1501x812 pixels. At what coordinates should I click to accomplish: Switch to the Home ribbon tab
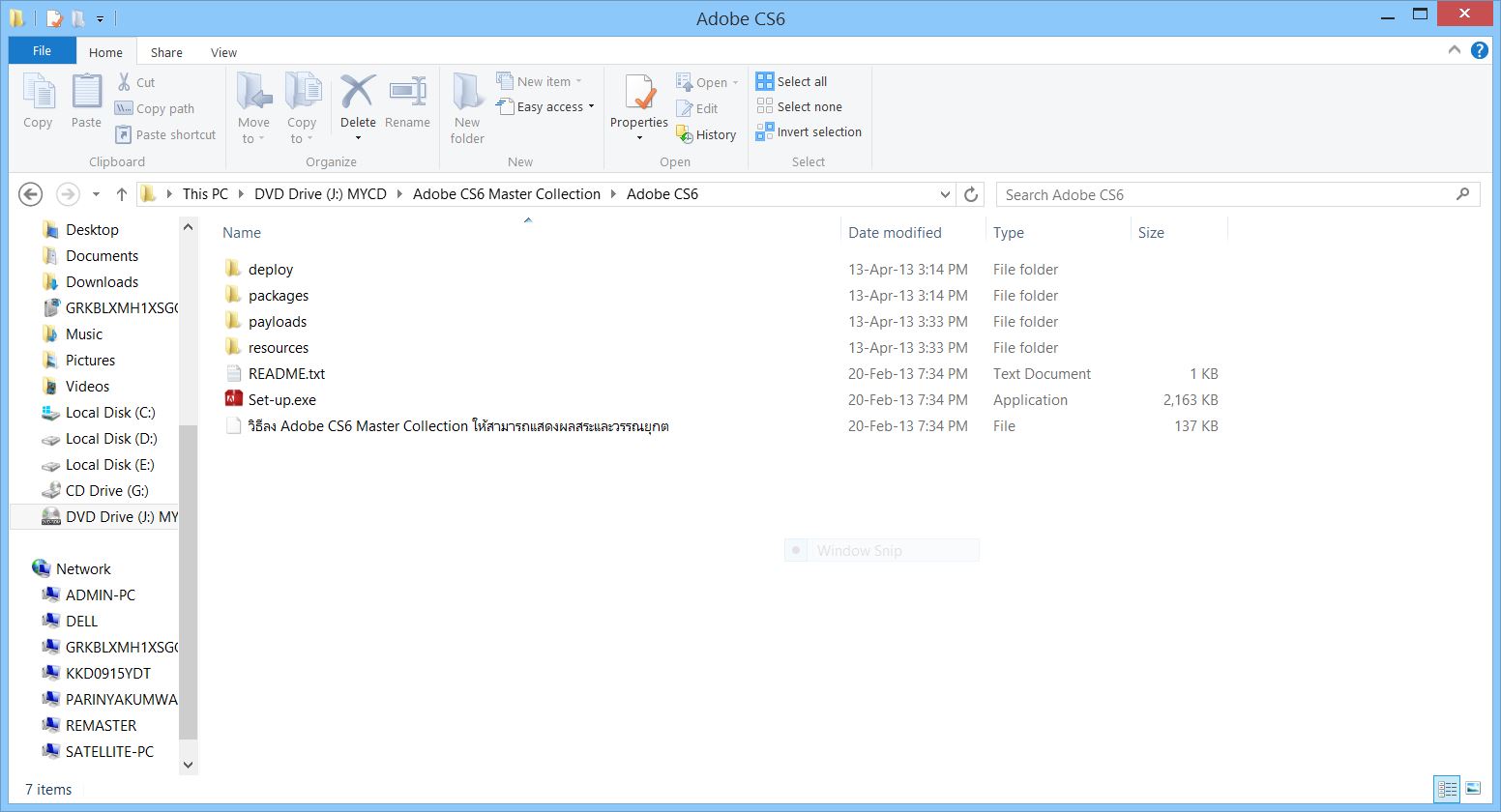(105, 52)
